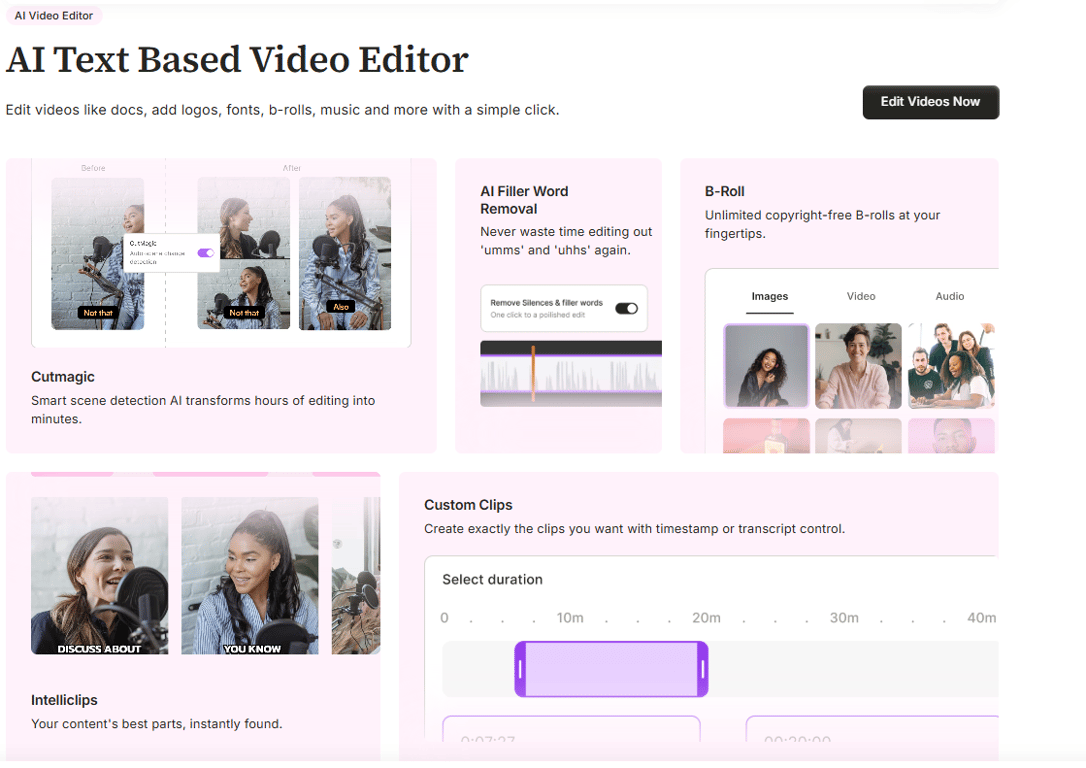Click the Edit Videos Now button
1086x768 pixels.
[x=930, y=102]
